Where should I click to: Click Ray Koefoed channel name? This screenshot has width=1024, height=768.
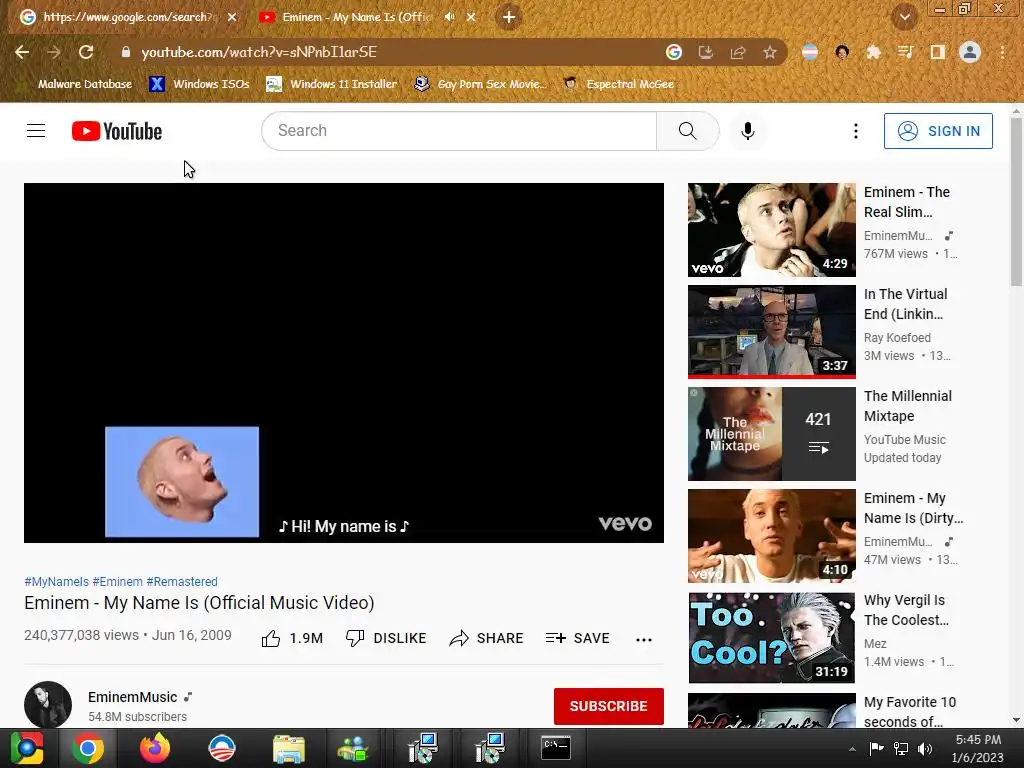click(x=897, y=338)
